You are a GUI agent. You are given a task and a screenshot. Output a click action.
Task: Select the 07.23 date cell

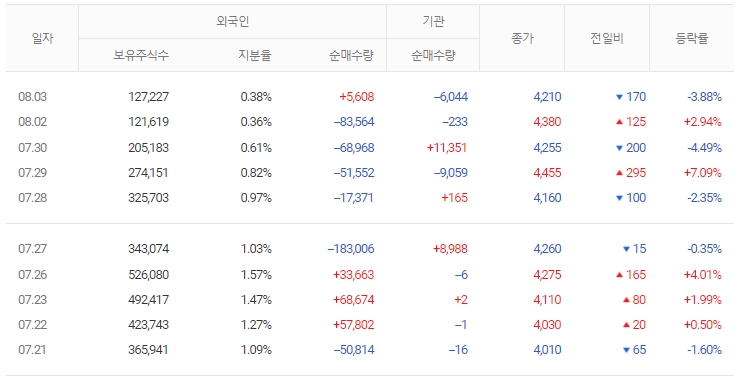[x=33, y=299]
